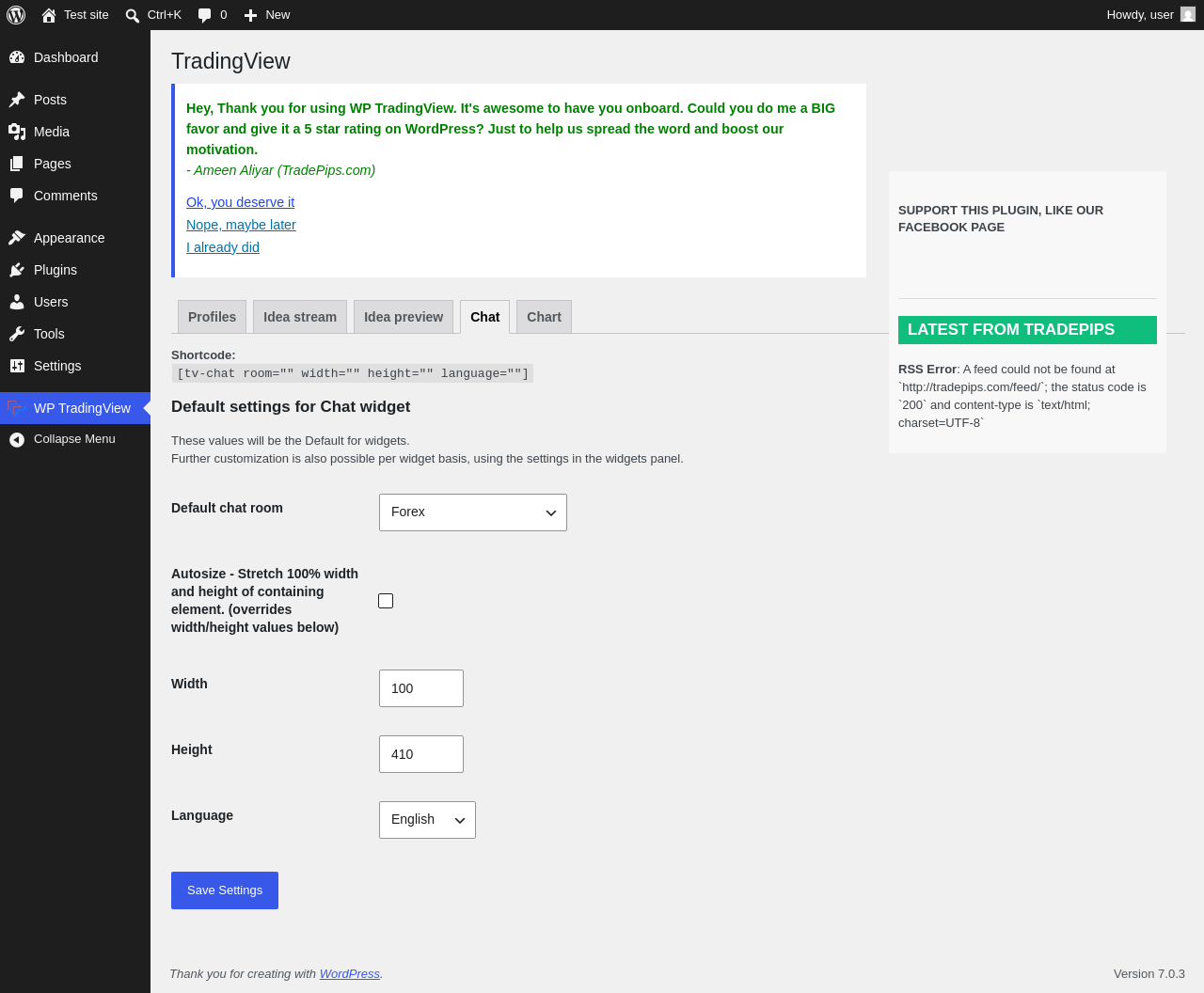Switch to the Idea stream tab

pos(300,317)
